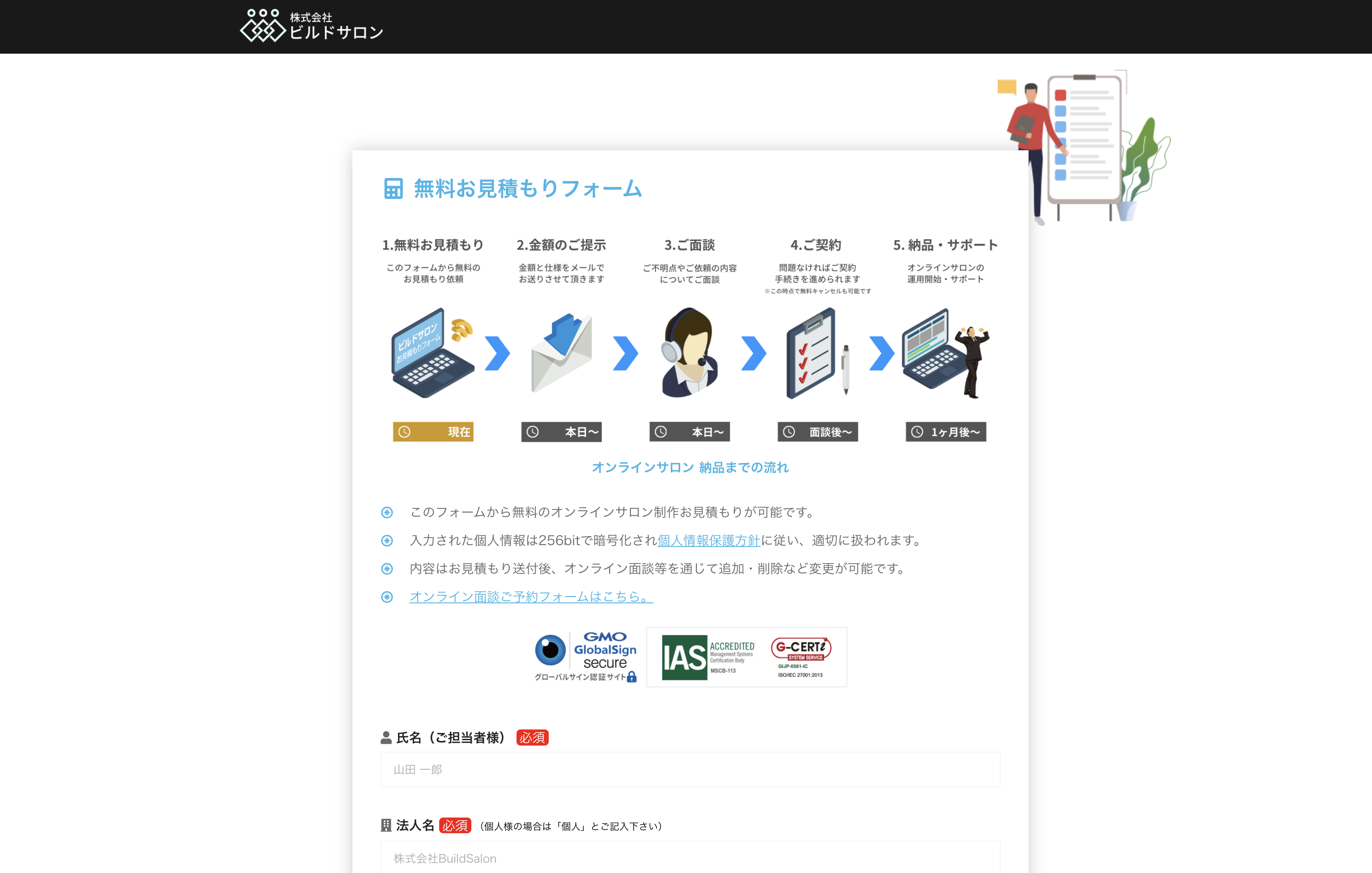Select the person icon beside 氏名 label

(x=386, y=737)
